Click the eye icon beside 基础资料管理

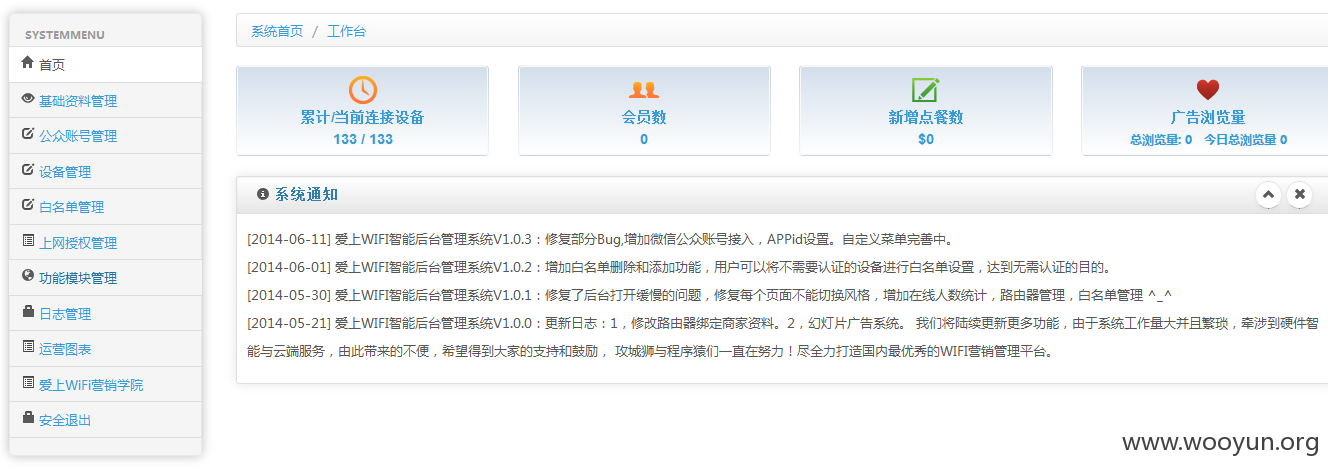28,99
